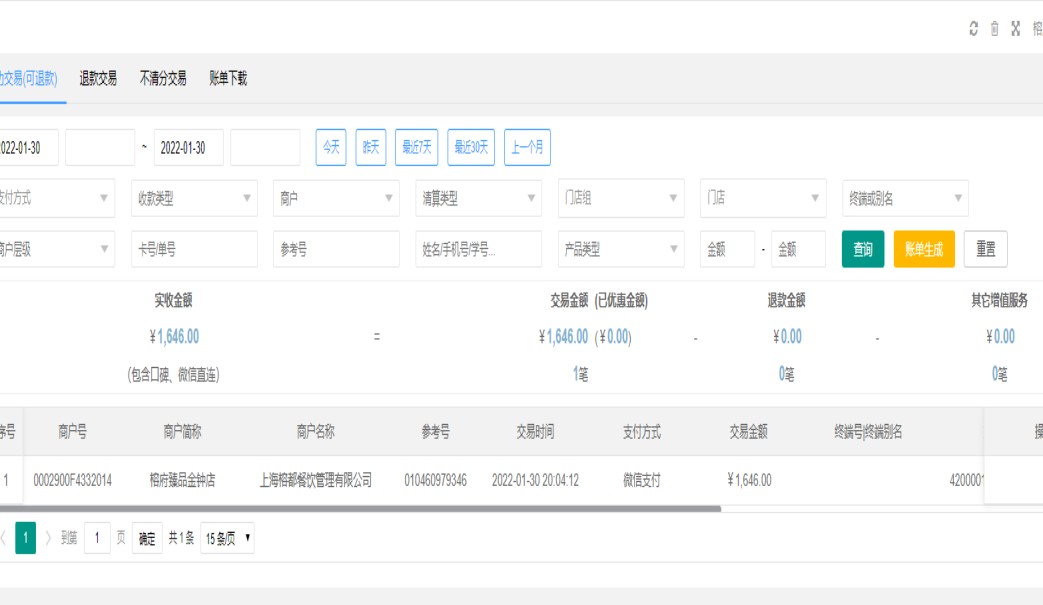Change the 15条/页 page size selector

click(x=227, y=538)
